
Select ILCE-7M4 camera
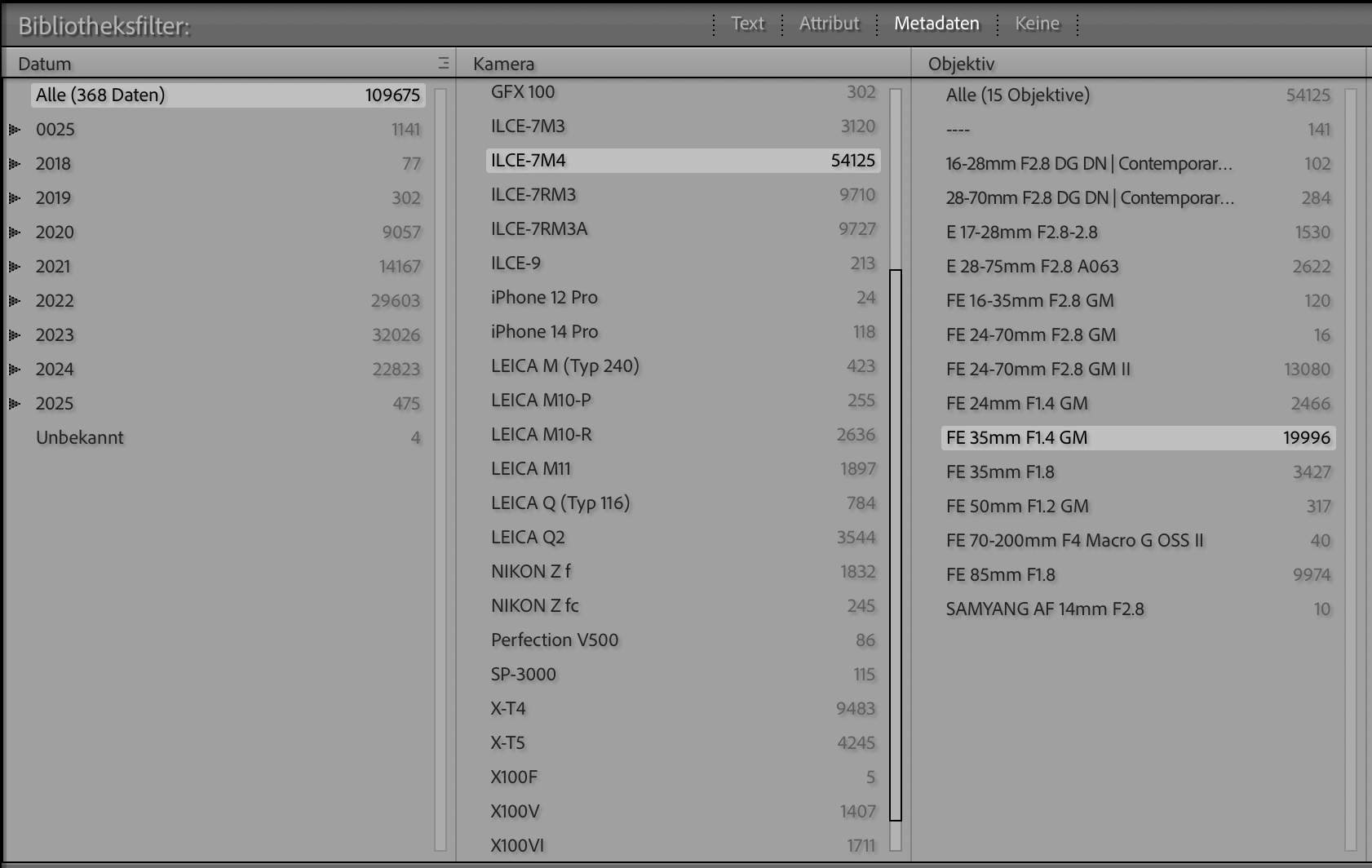point(684,160)
